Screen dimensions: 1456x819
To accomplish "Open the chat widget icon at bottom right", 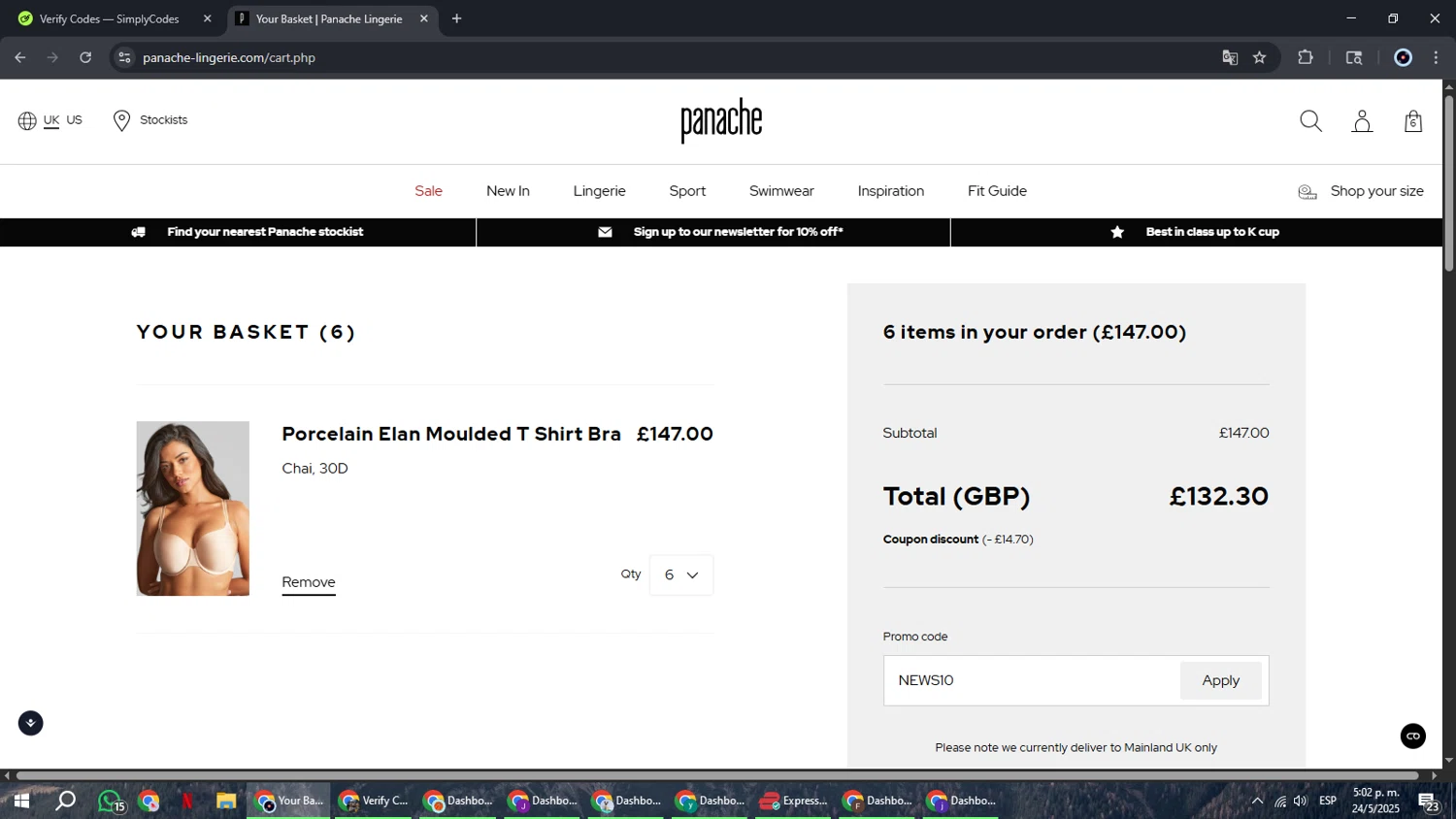I will coord(1413,737).
